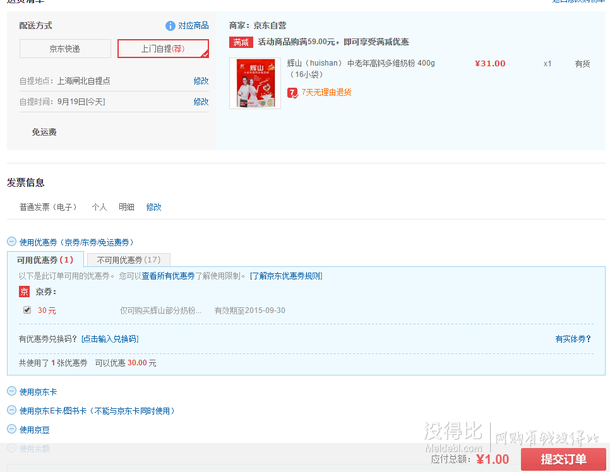610x472 pixels.
Task: Click the 有货 stock status
Action: click(582, 64)
